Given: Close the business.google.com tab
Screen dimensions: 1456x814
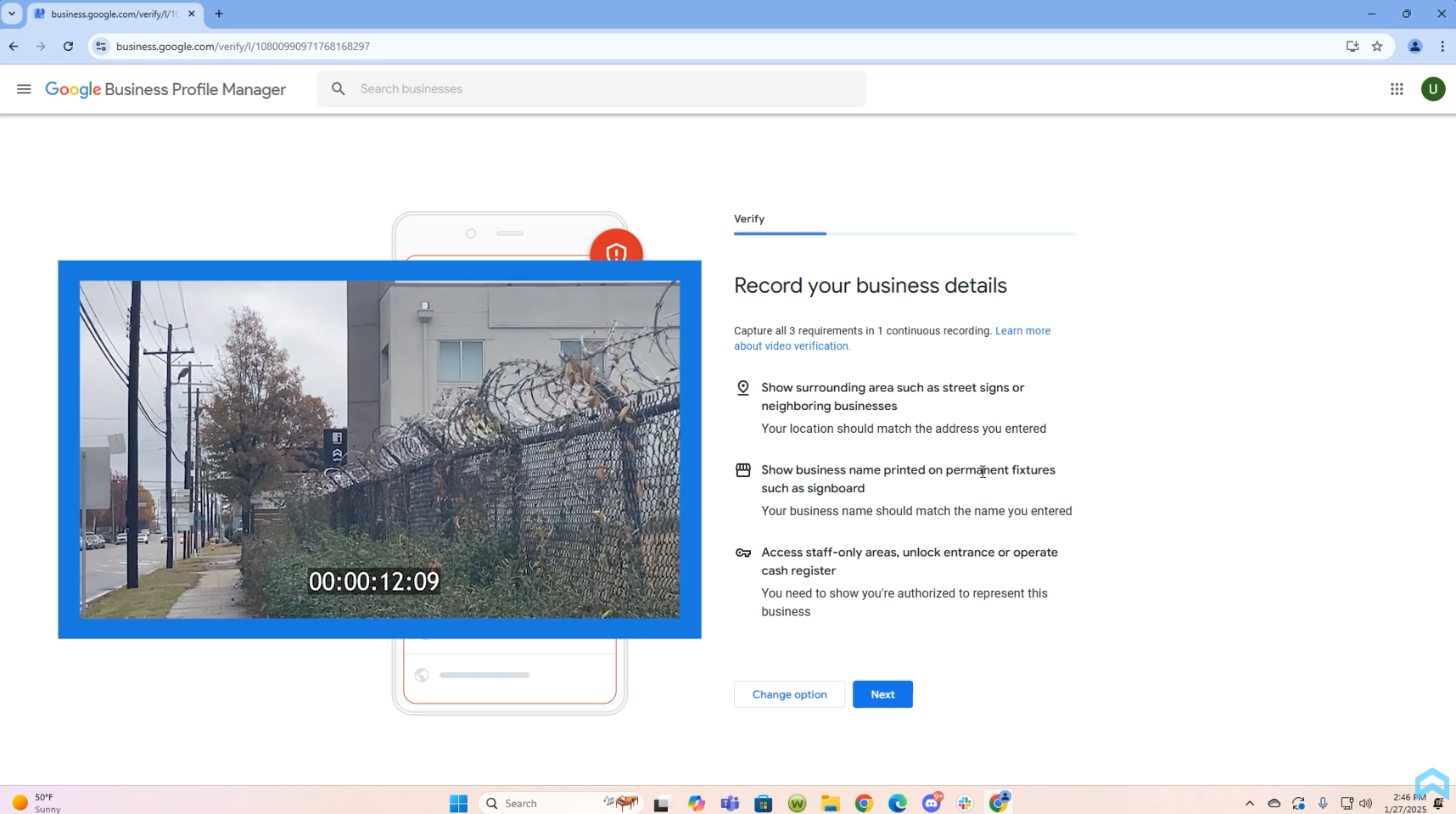Looking at the screenshot, I should tap(192, 14).
